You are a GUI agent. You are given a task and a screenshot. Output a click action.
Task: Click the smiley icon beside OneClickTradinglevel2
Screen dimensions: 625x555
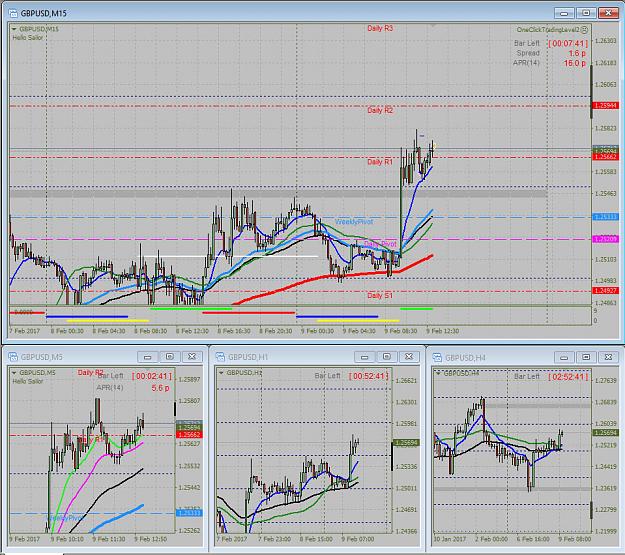584,30
